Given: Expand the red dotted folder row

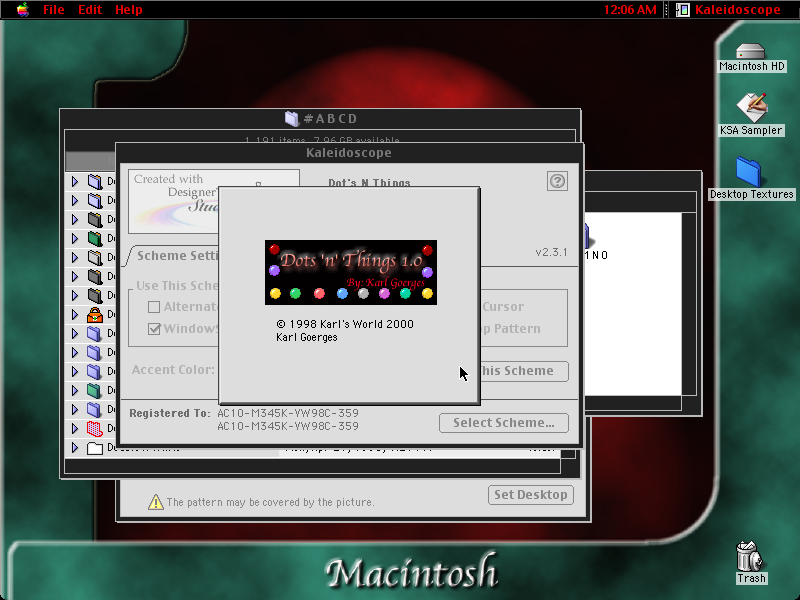Looking at the screenshot, I should pyautogui.click(x=75, y=429).
